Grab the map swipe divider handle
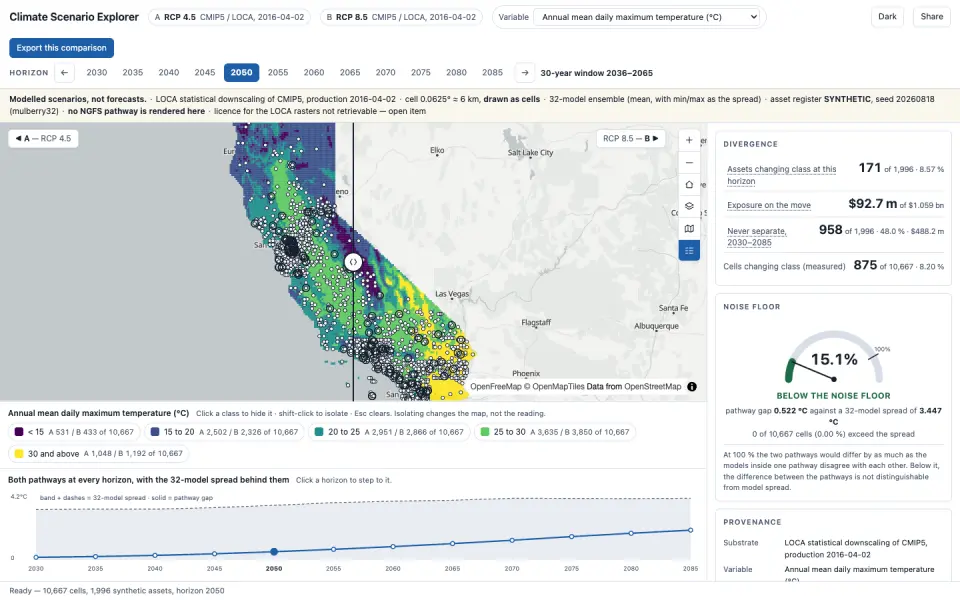This screenshot has width=960, height=600. [x=353, y=262]
